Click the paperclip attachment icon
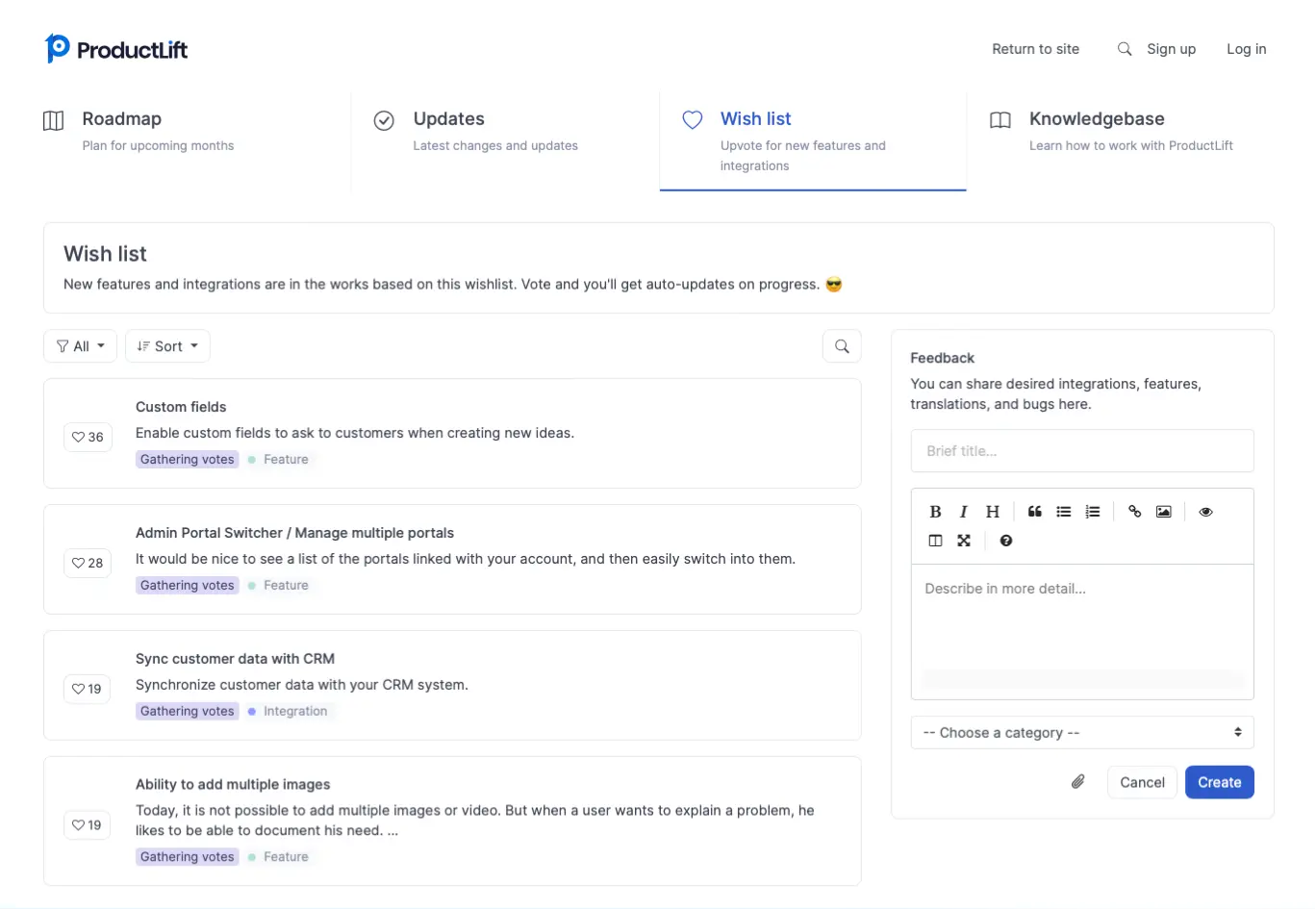Screen dimensions: 1316x909 [x=1078, y=782]
